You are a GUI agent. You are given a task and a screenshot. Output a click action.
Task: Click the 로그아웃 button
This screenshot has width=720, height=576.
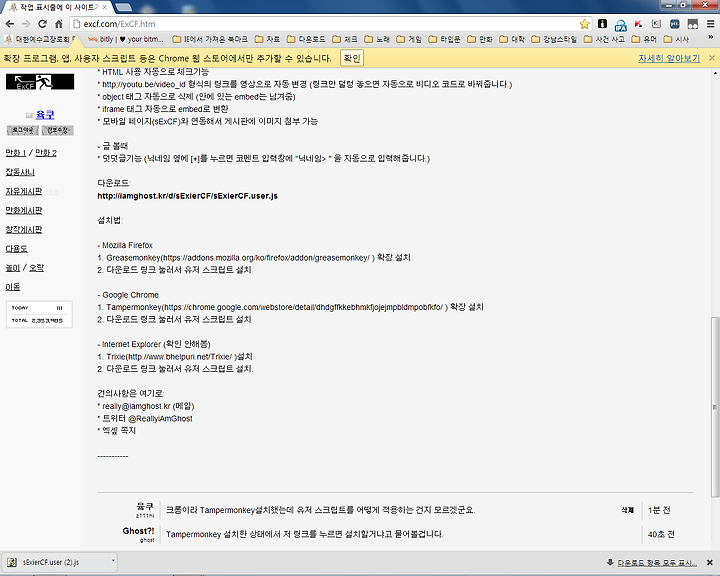22,130
